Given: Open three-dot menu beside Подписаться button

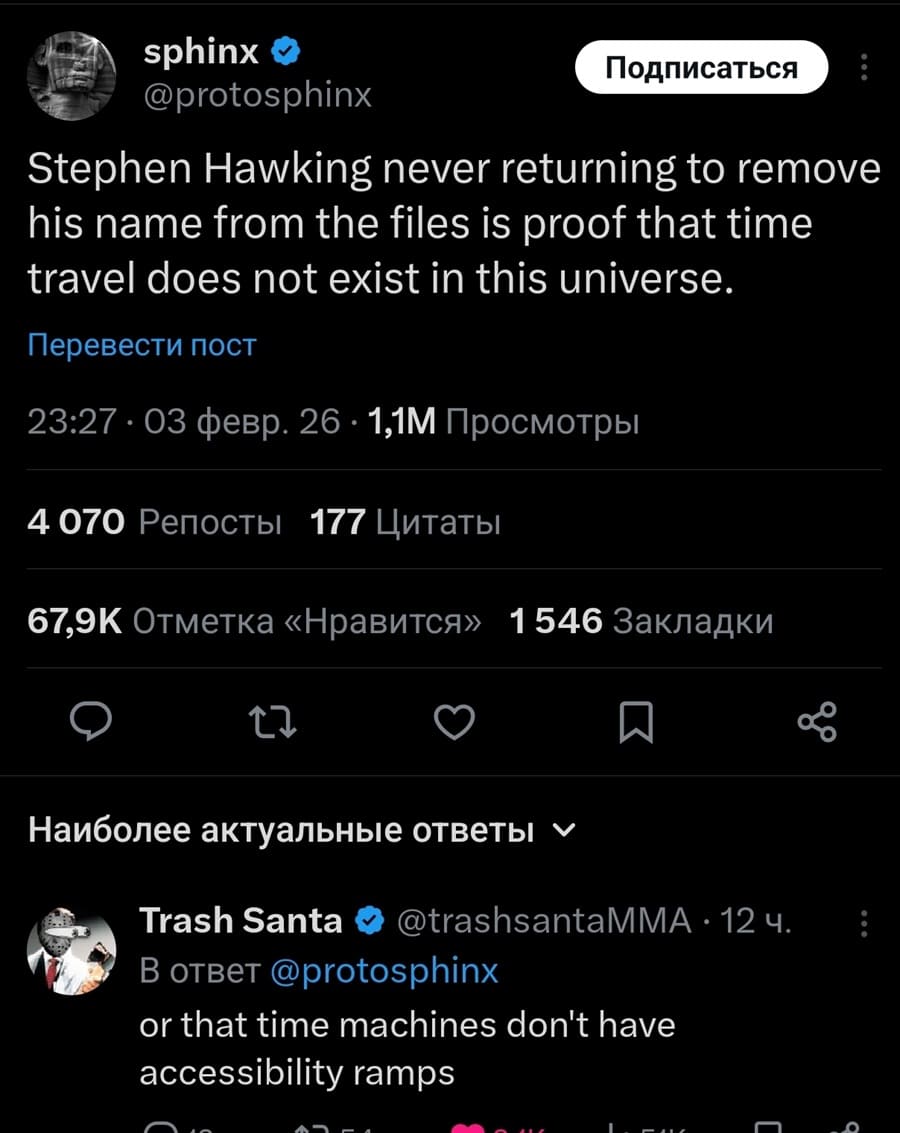Looking at the screenshot, I should point(864,68).
